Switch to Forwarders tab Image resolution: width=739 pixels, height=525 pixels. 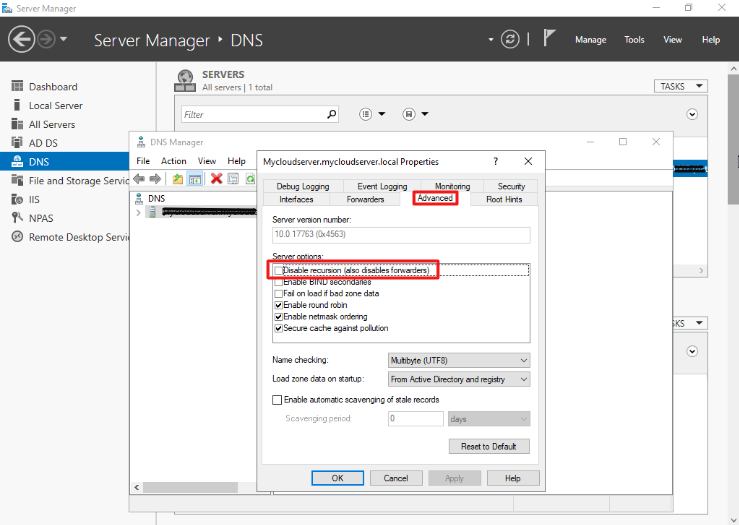point(365,199)
